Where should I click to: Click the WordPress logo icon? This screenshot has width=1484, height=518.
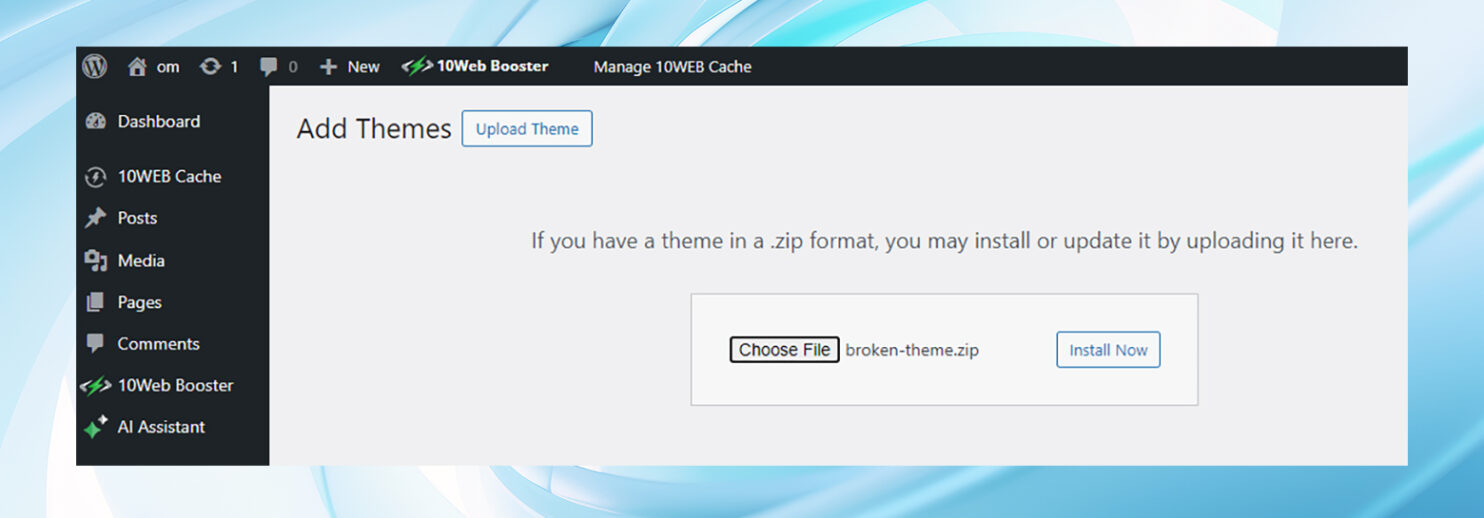[95, 66]
